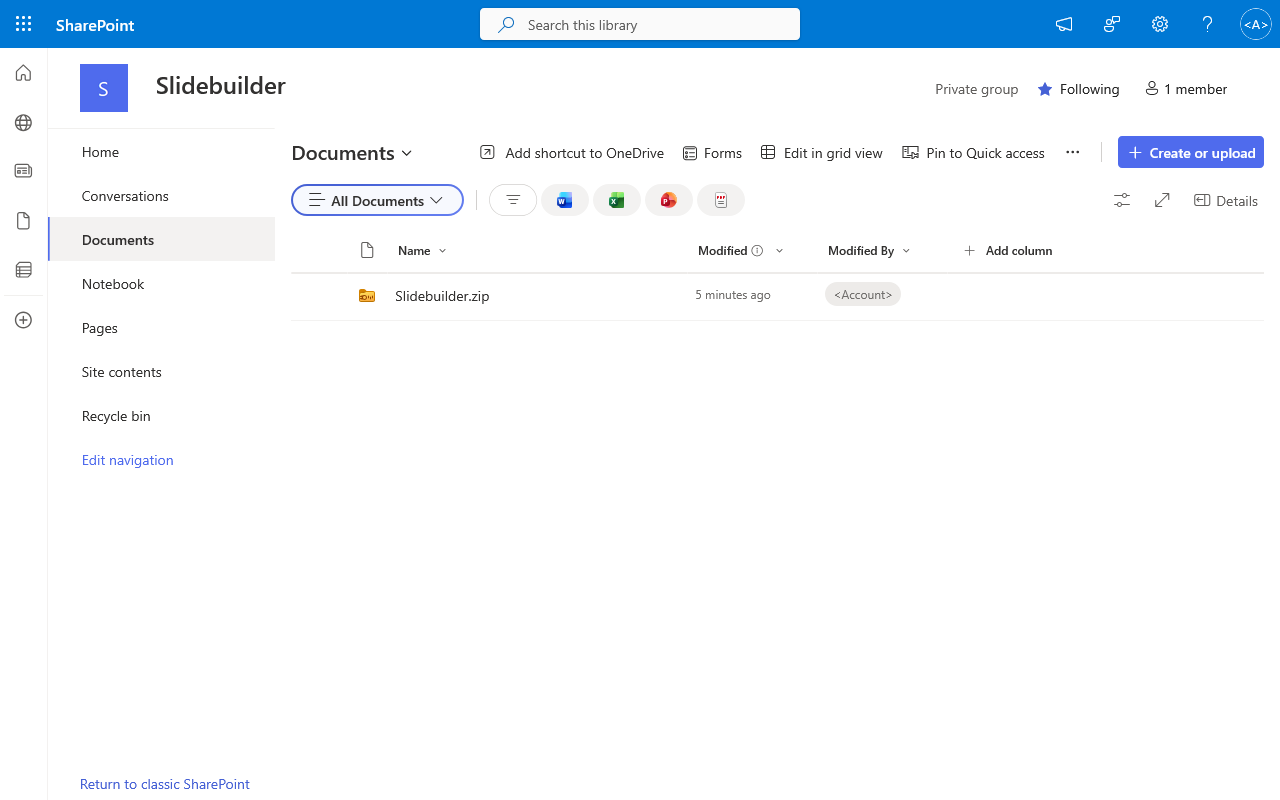
Task: Open My lists icon in left rail
Action: (x=23, y=270)
